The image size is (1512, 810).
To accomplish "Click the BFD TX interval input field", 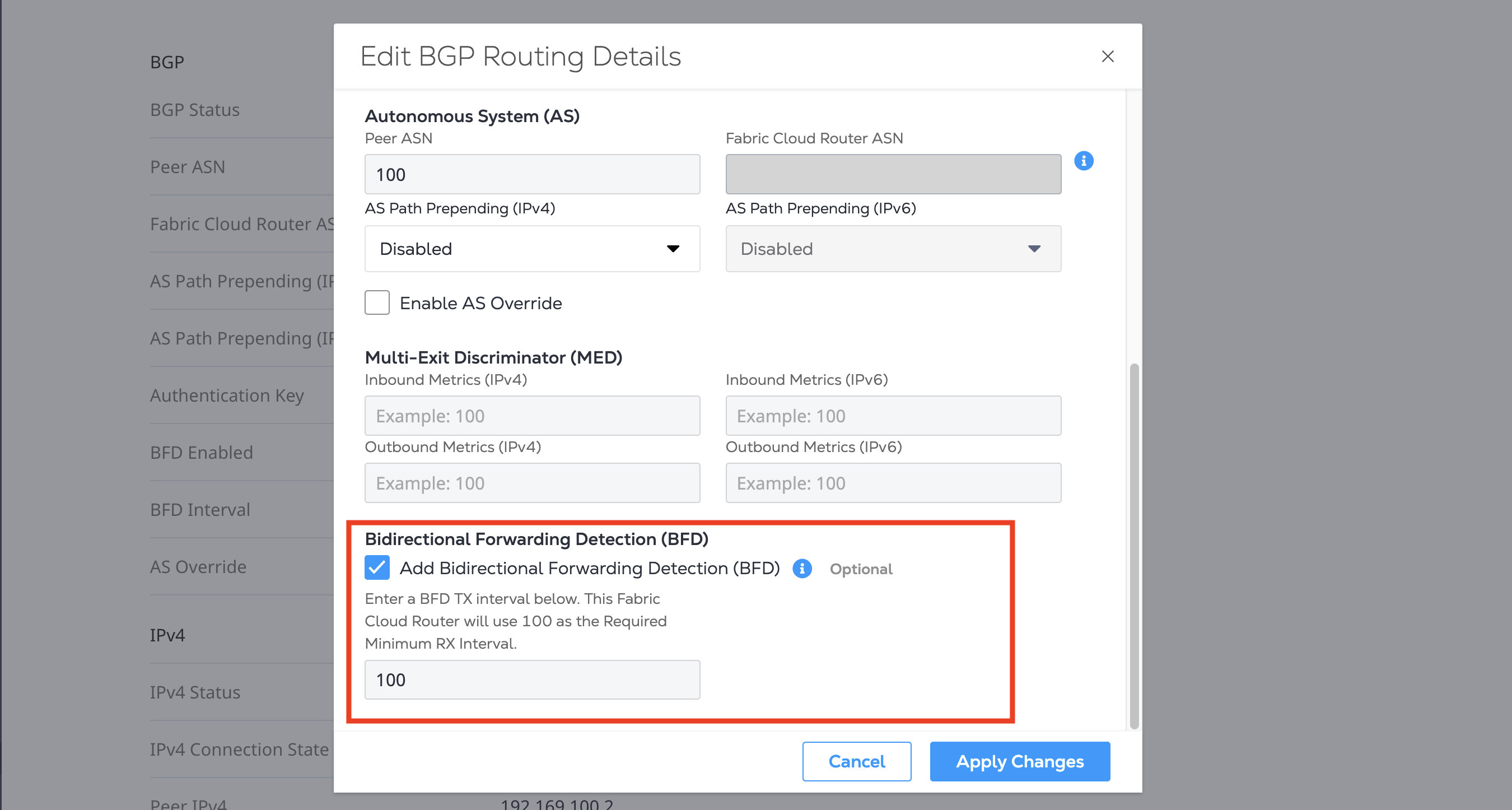I will click(532, 679).
